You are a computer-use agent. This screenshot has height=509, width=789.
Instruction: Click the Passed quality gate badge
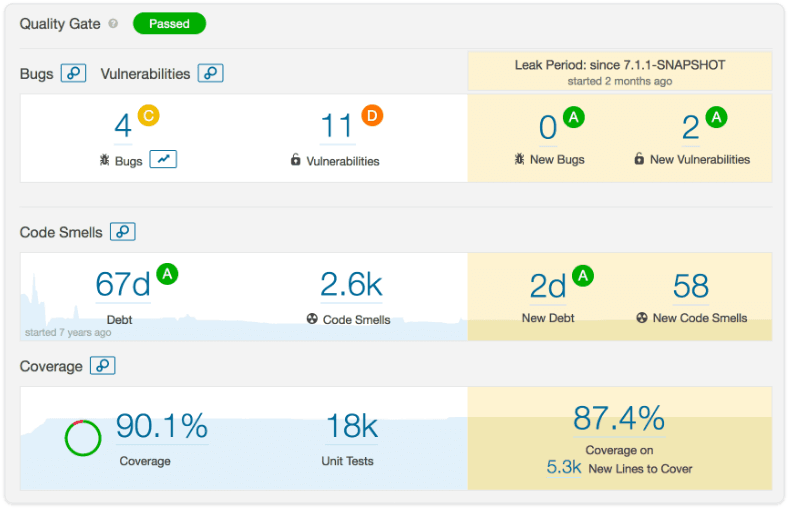170,24
